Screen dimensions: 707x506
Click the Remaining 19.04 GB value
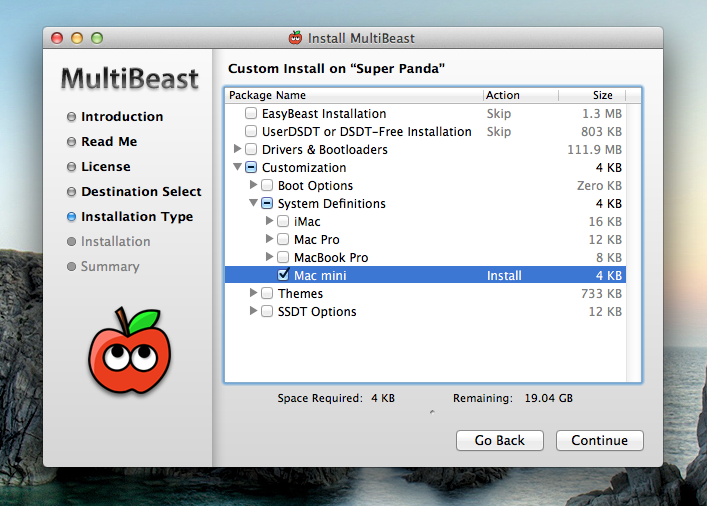[548, 398]
